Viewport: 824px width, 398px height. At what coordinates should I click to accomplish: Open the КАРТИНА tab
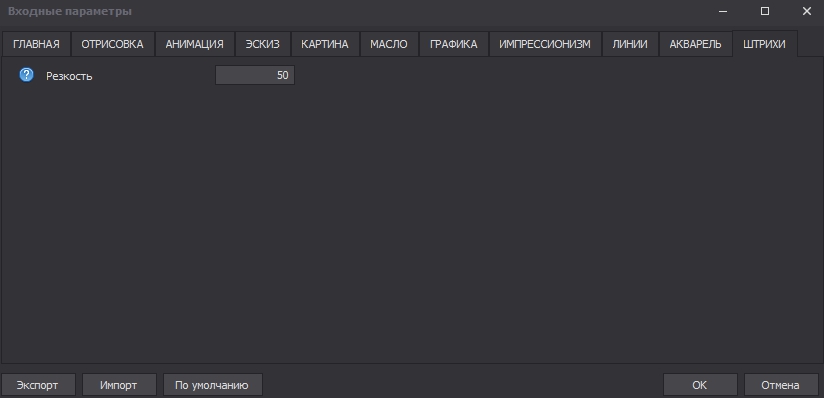[x=325, y=44]
